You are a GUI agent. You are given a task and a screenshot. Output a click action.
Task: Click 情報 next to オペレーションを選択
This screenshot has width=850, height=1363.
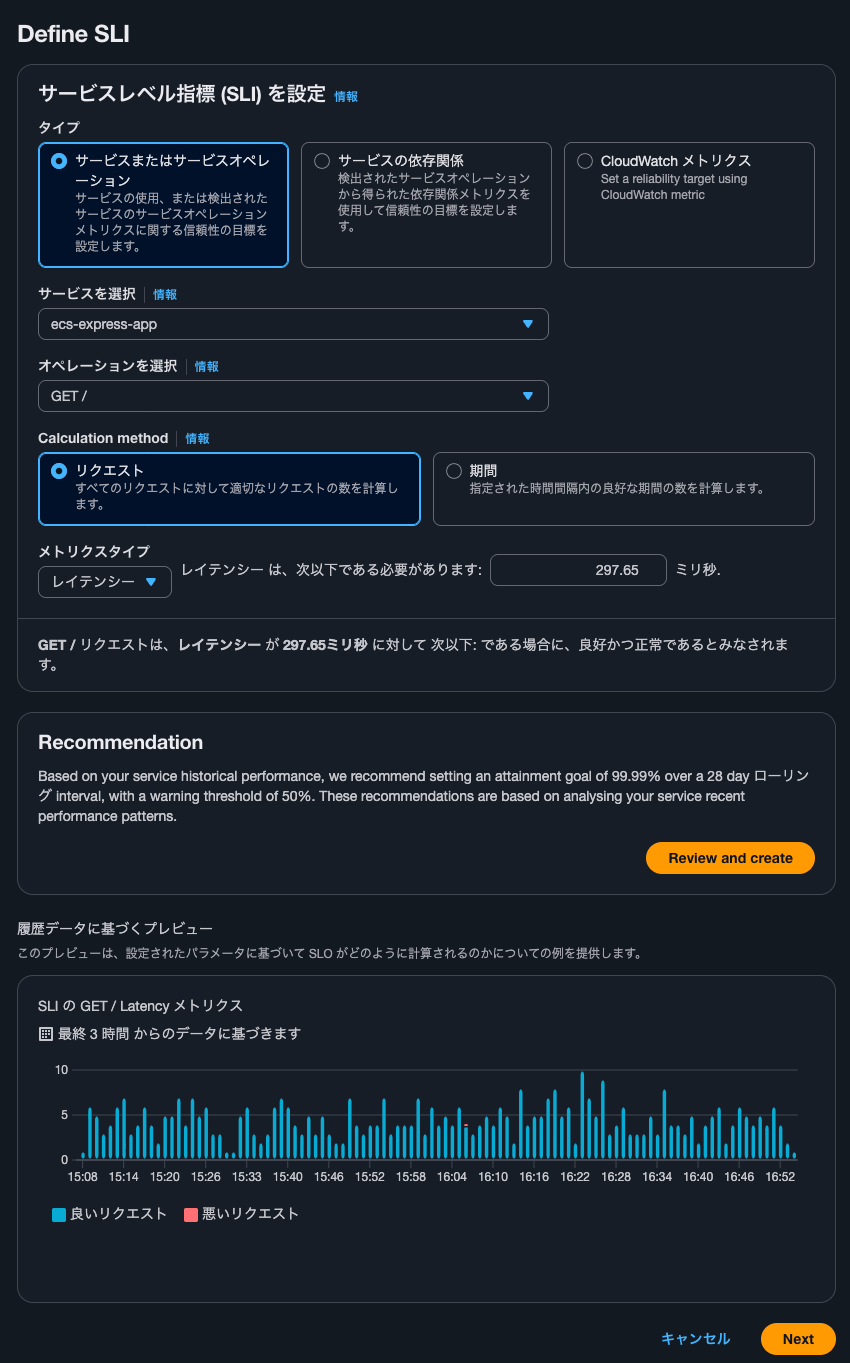pos(206,366)
